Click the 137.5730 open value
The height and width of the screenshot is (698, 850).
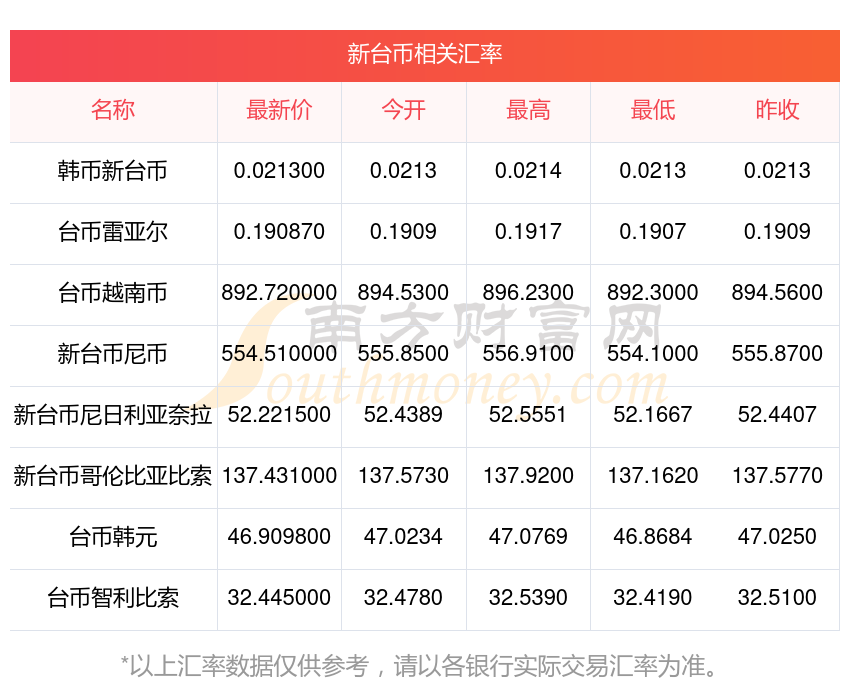pyautogui.click(x=403, y=476)
